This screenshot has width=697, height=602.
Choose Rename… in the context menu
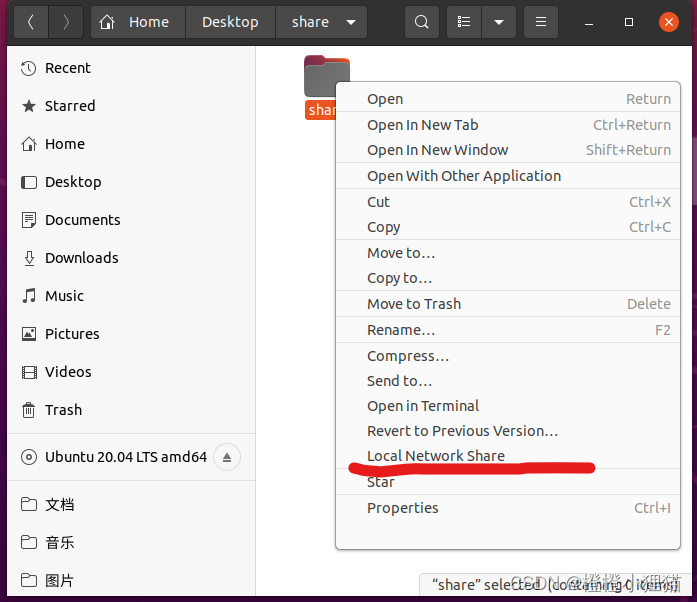point(508,330)
